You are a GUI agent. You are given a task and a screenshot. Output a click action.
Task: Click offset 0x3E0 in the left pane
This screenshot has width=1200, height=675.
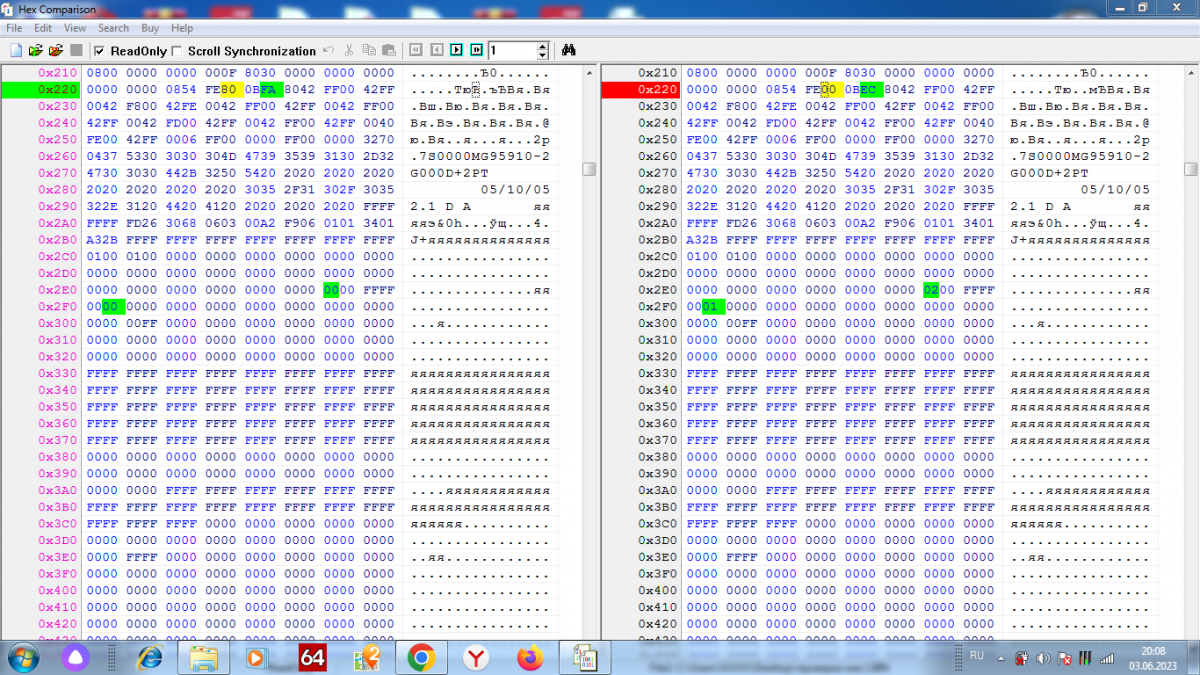click(57, 557)
